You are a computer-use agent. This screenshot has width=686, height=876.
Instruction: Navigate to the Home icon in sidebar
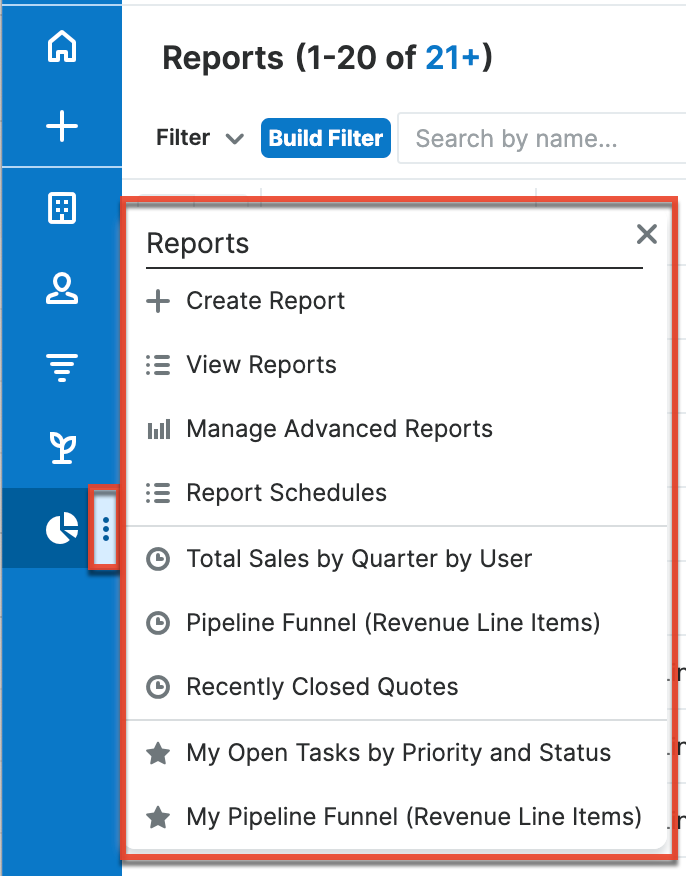pos(62,46)
